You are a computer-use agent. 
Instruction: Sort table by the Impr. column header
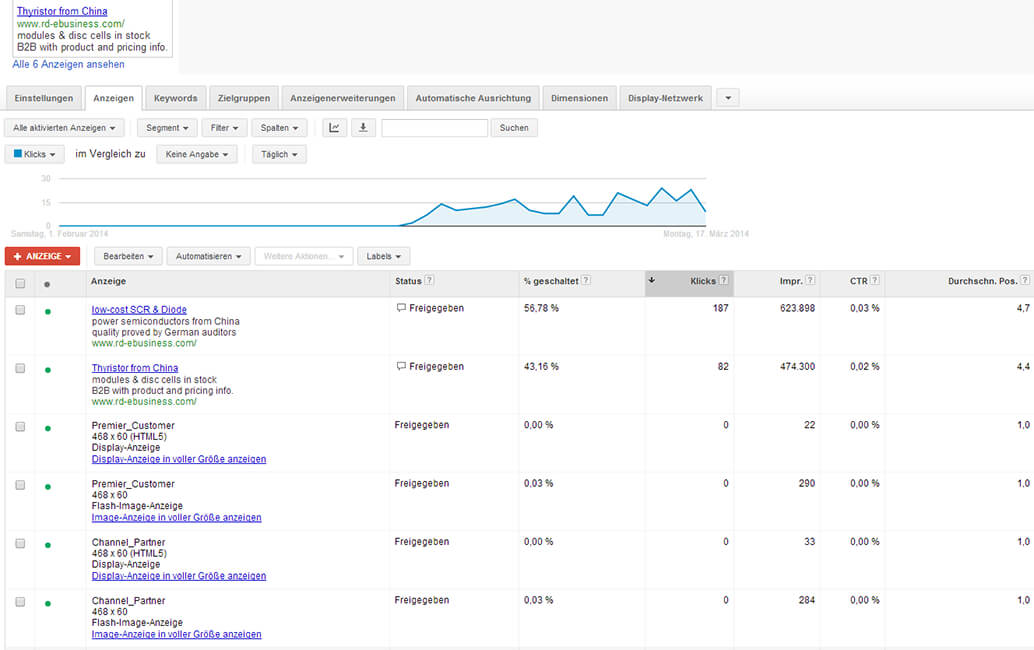pyautogui.click(x=791, y=281)
